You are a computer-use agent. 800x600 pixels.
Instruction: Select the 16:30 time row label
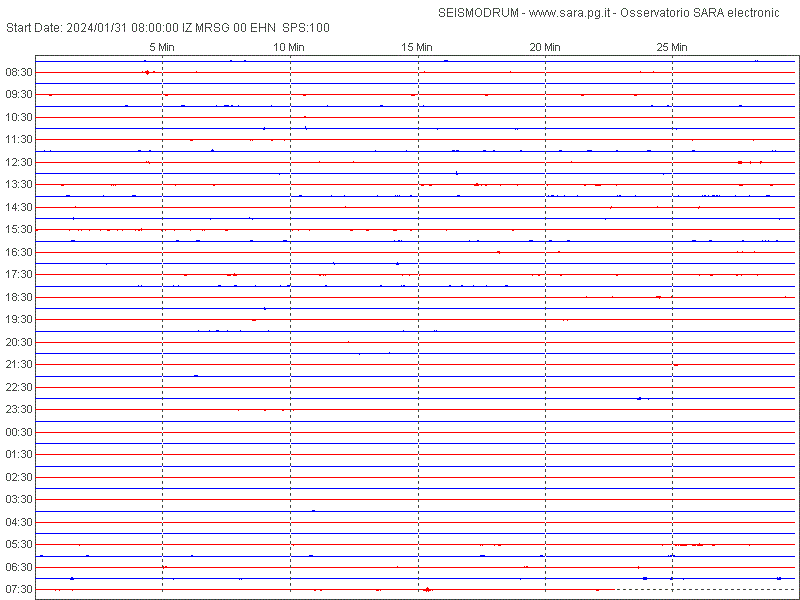click(x=19, y=252)
